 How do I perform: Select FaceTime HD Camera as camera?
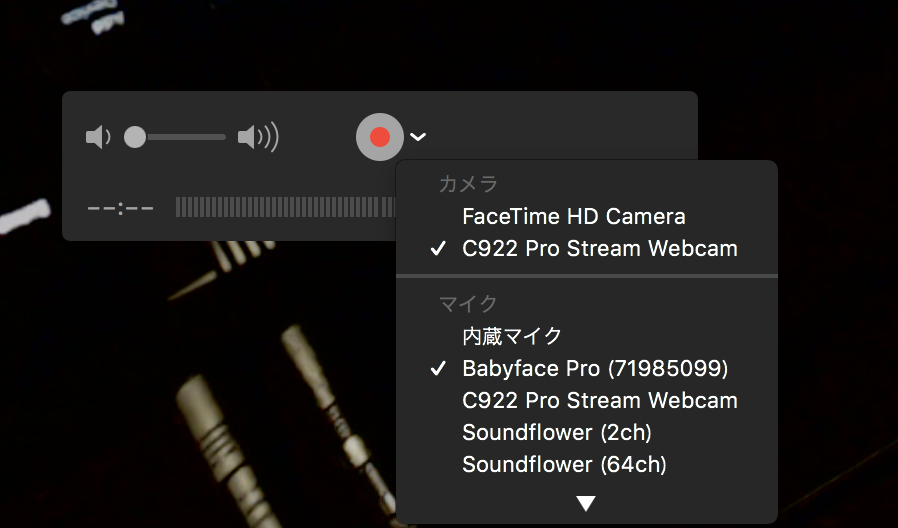pyautogui.click(x=573, y=216)
